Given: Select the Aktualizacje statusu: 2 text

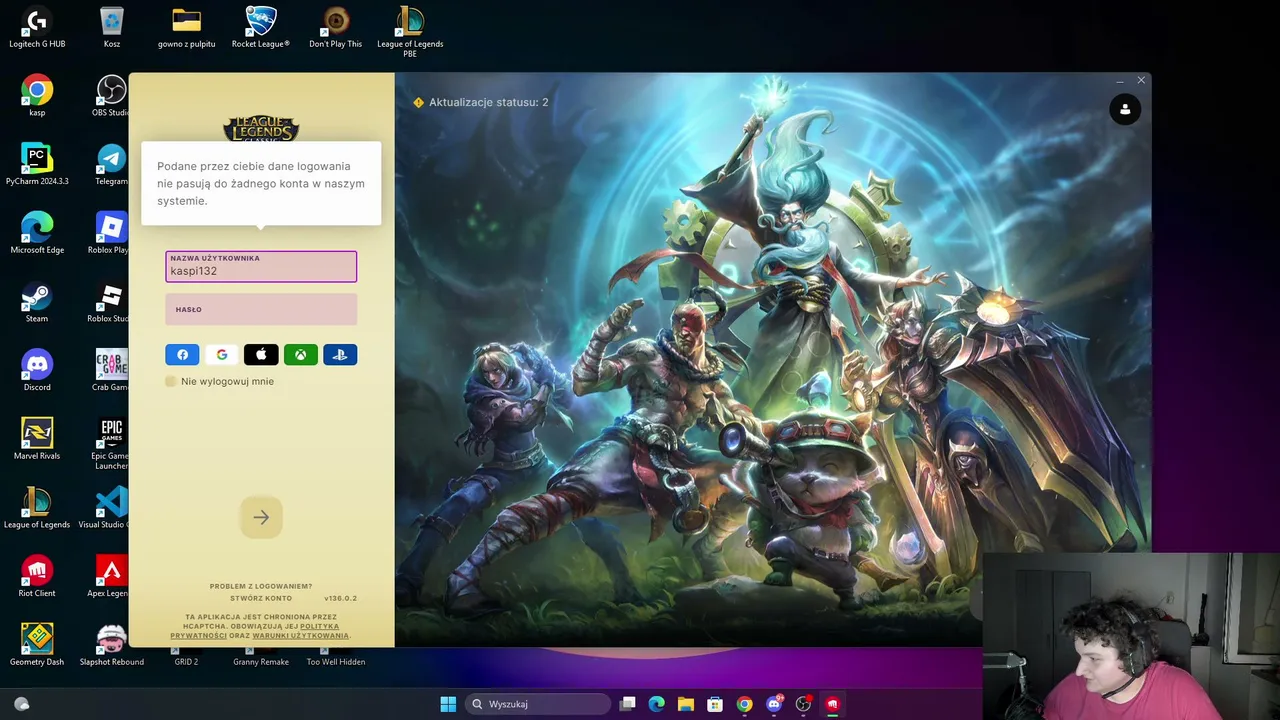Looking at the screenshot, I should tap(489, 102).
